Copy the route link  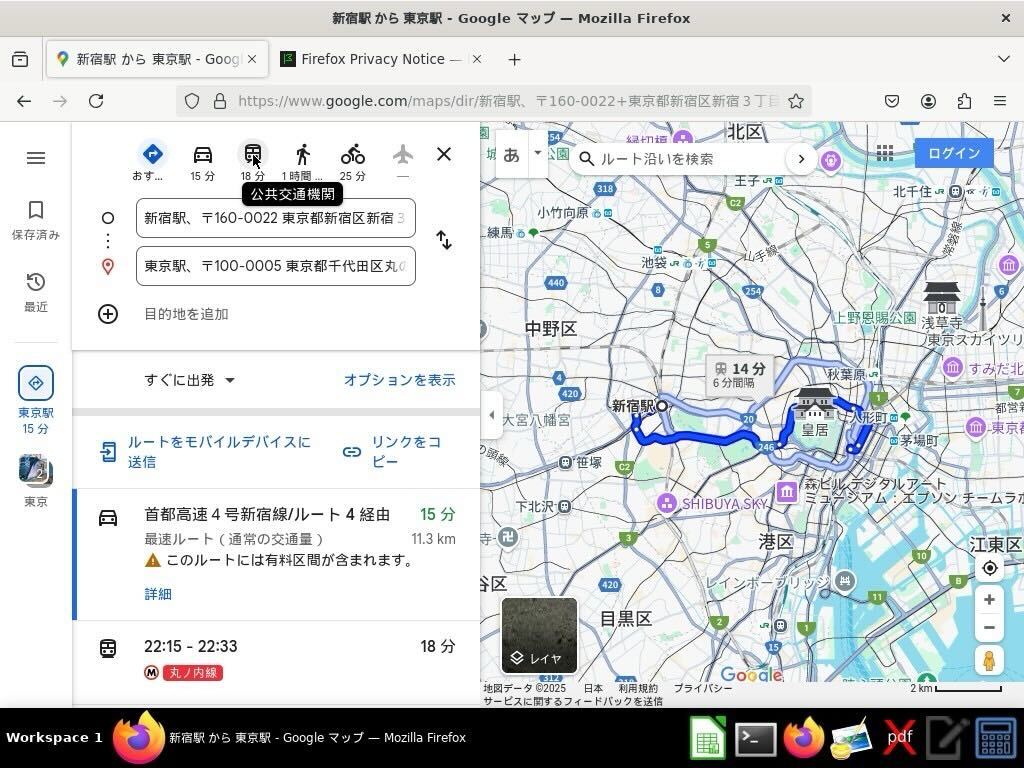coord(392,452)
